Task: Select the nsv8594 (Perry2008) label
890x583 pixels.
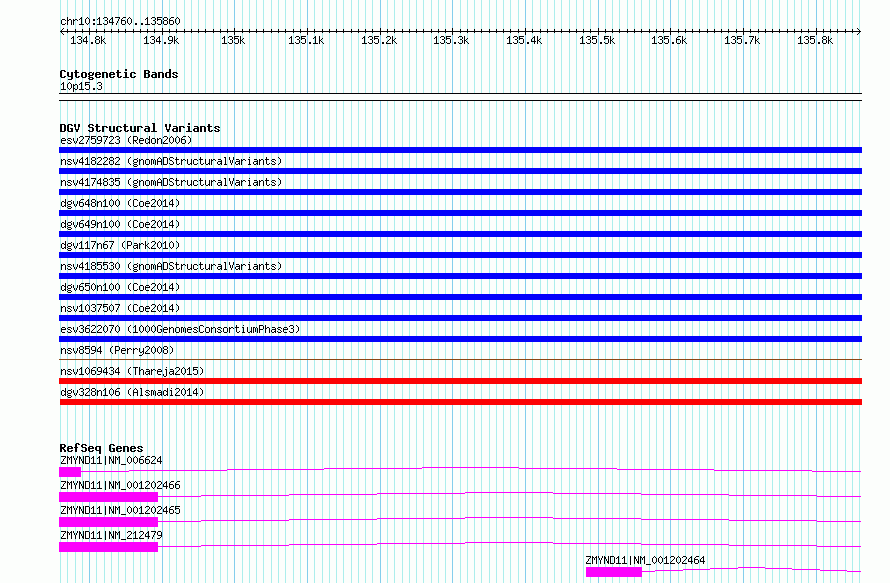Action: coord(117,350)
